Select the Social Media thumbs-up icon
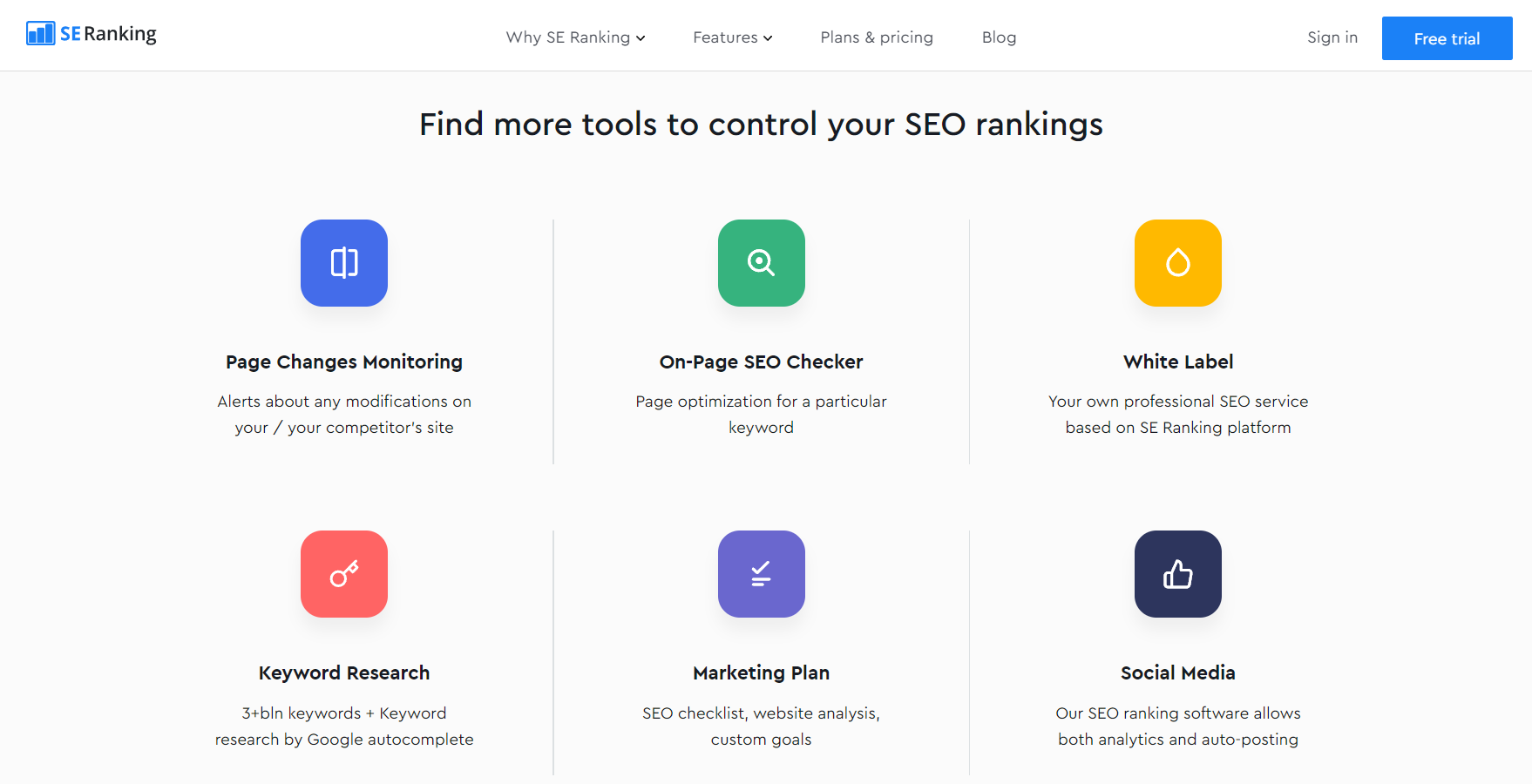This screenshot has width=1532, height=784. [1177, 573]
